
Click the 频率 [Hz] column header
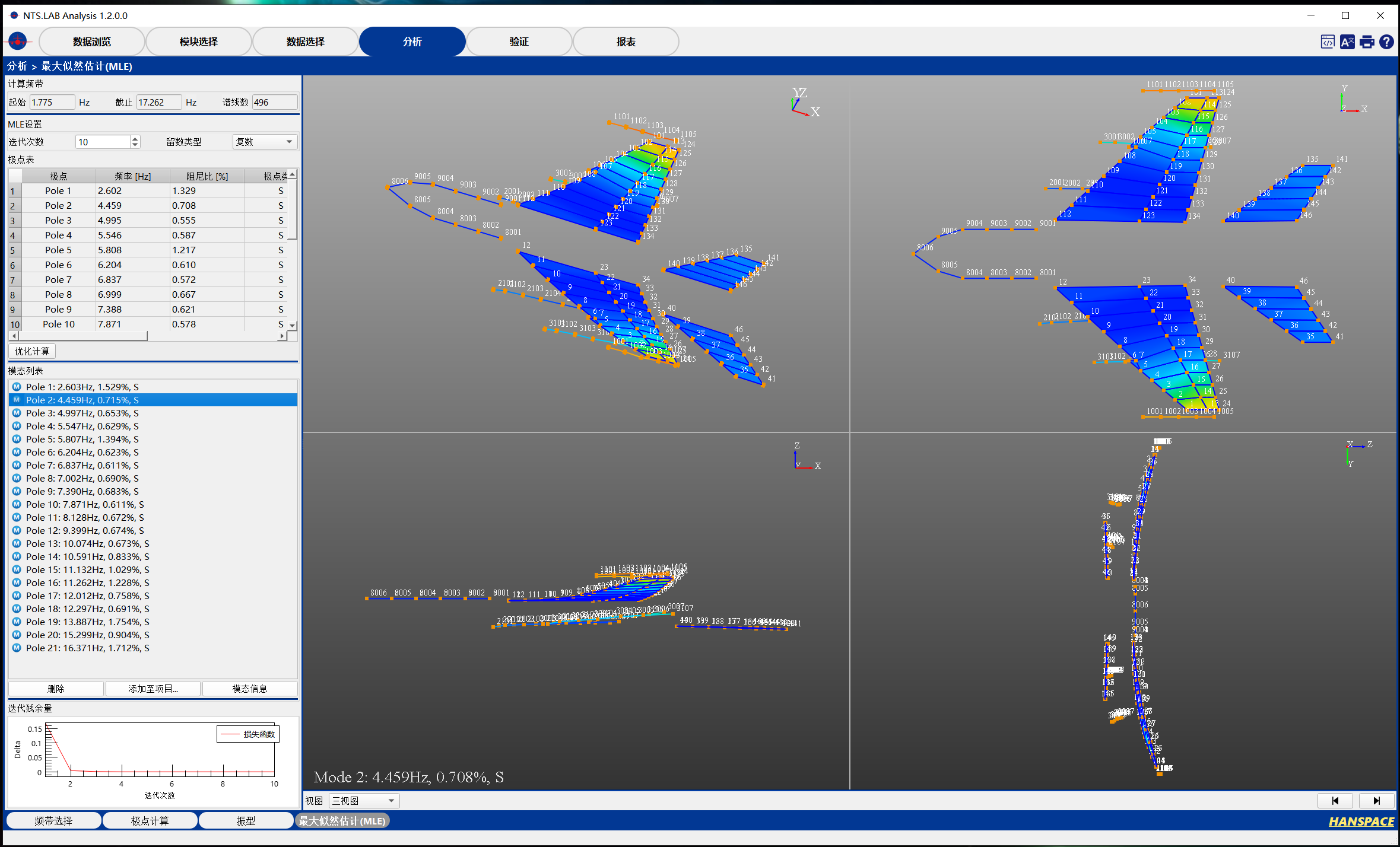pyautogui.click(x=133, y=176)
